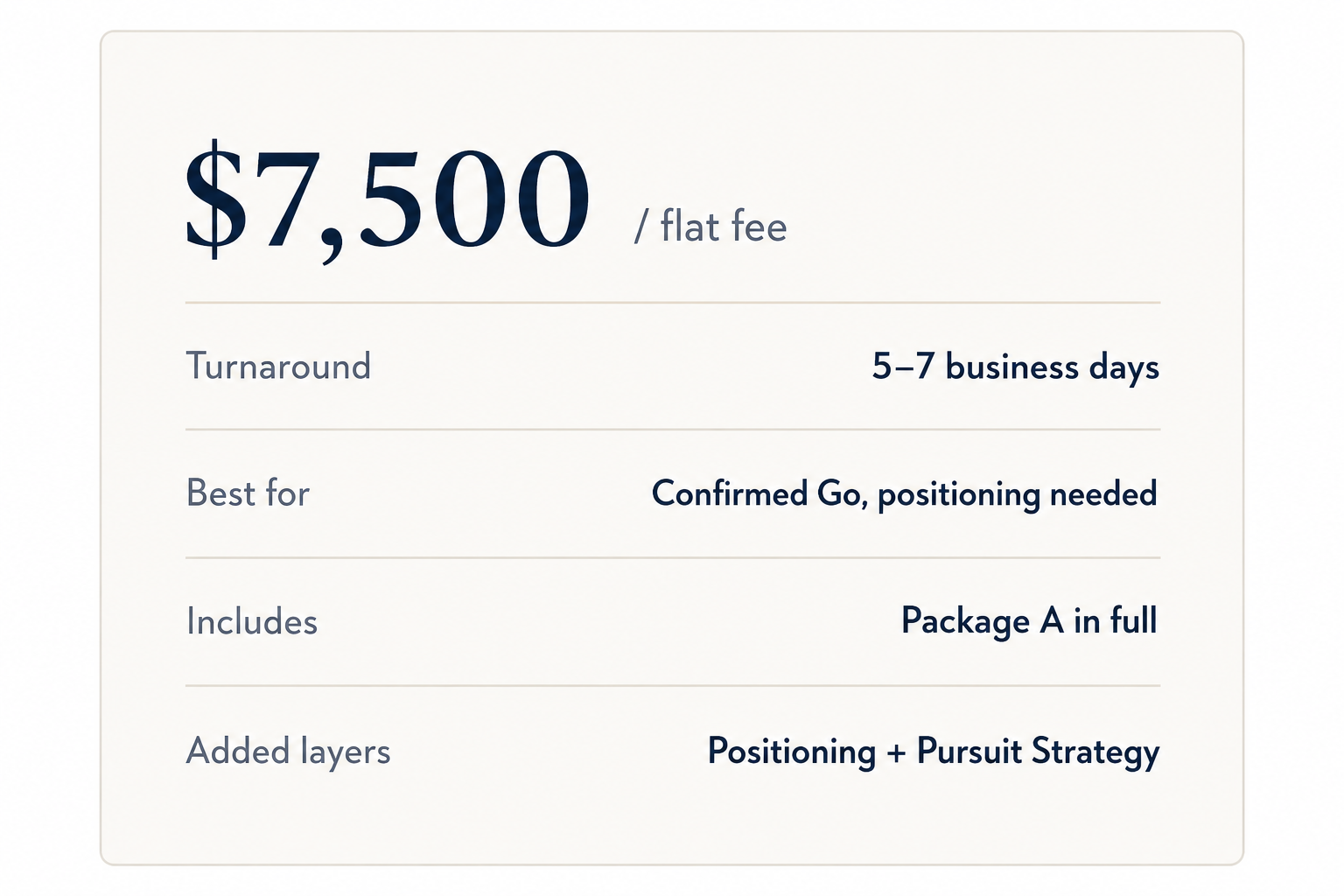Select the 'Package A in full' value
The height and width of the screenshot is (896, 1344).
(1029, 622)
